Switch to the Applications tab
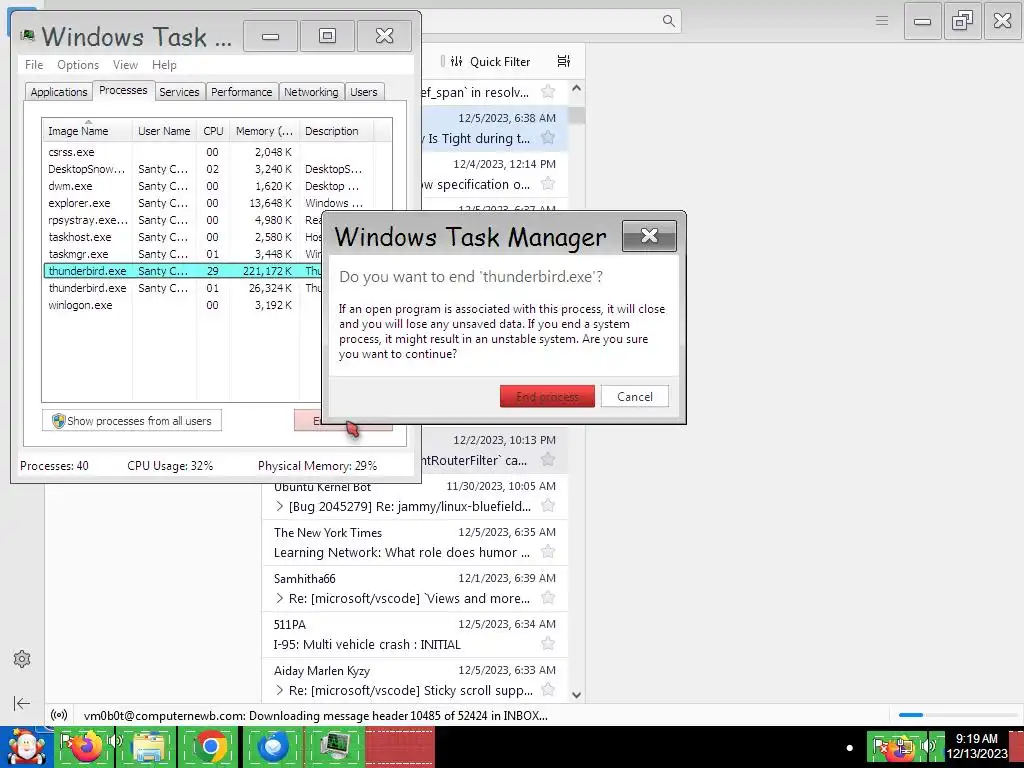The height and width of the screenshot is (768, 1024). tap(59, 92)
